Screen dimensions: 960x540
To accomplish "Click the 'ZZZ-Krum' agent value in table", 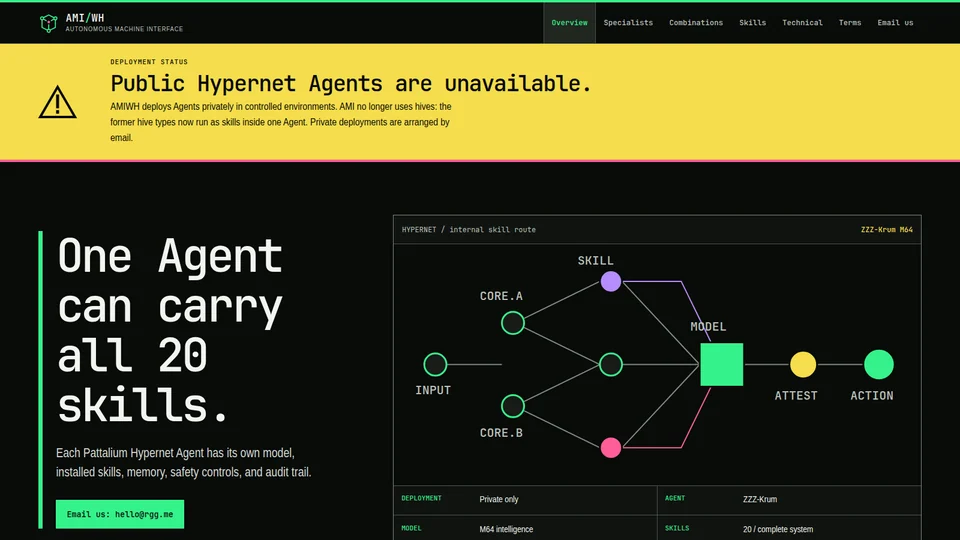I will tap(760, 499).
